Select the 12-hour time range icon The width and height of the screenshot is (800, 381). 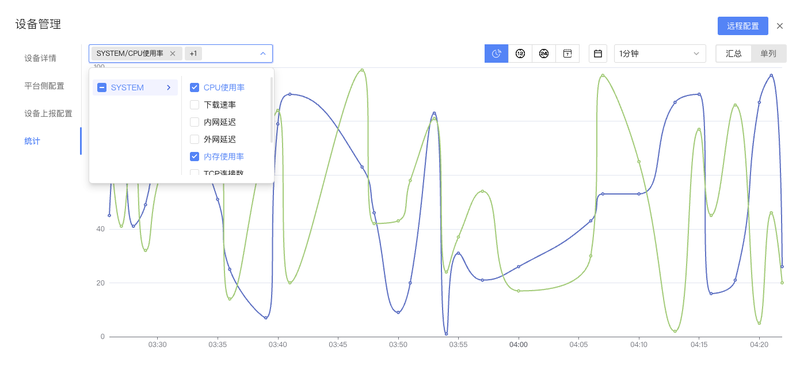(520, 54)
